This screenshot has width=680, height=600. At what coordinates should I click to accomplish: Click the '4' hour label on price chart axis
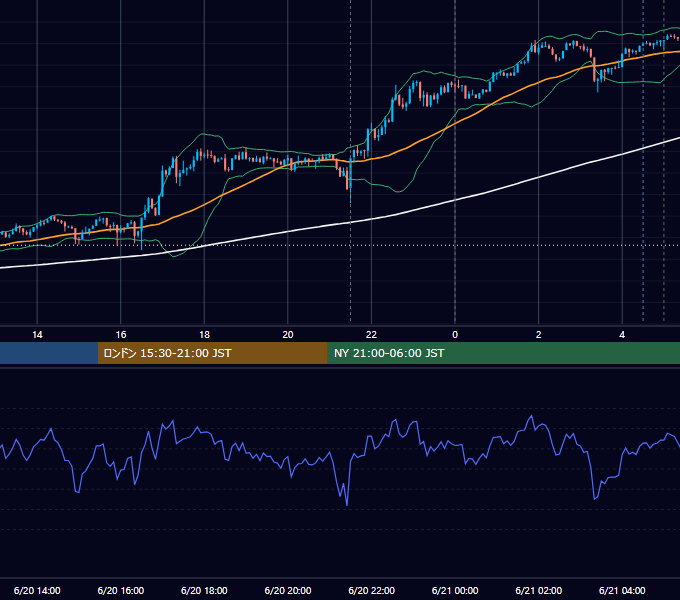[622, 335]
